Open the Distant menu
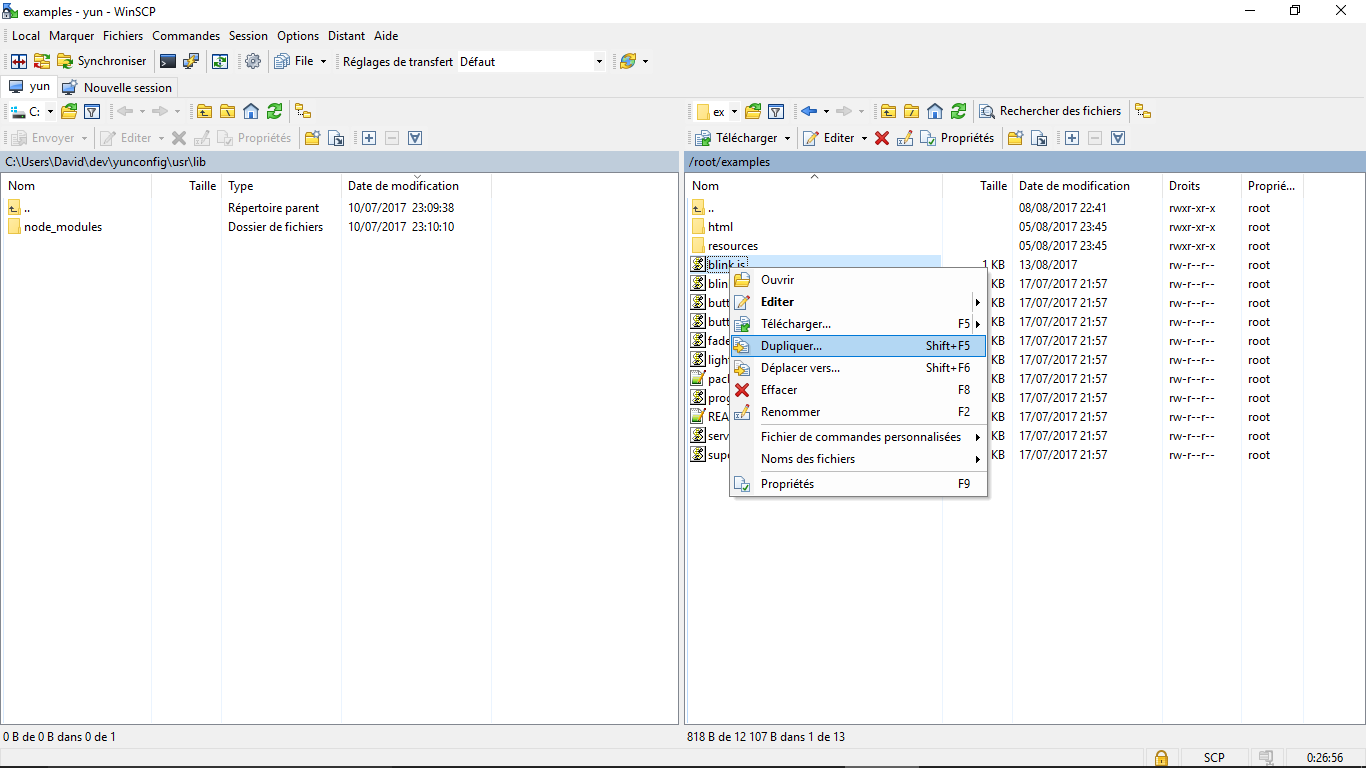 coord(346,36)
